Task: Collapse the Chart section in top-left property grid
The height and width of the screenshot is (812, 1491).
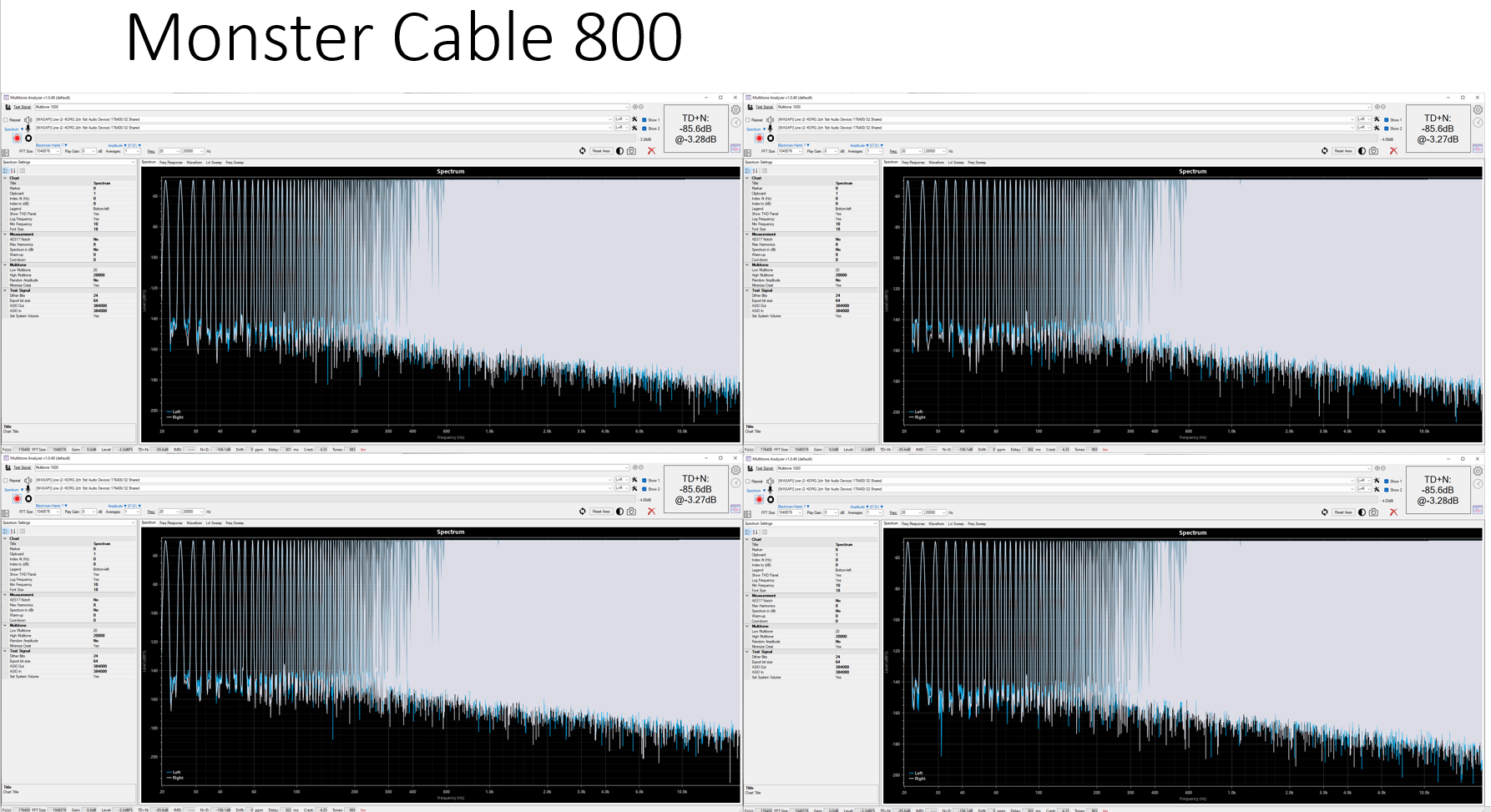Action: (5, 178)
